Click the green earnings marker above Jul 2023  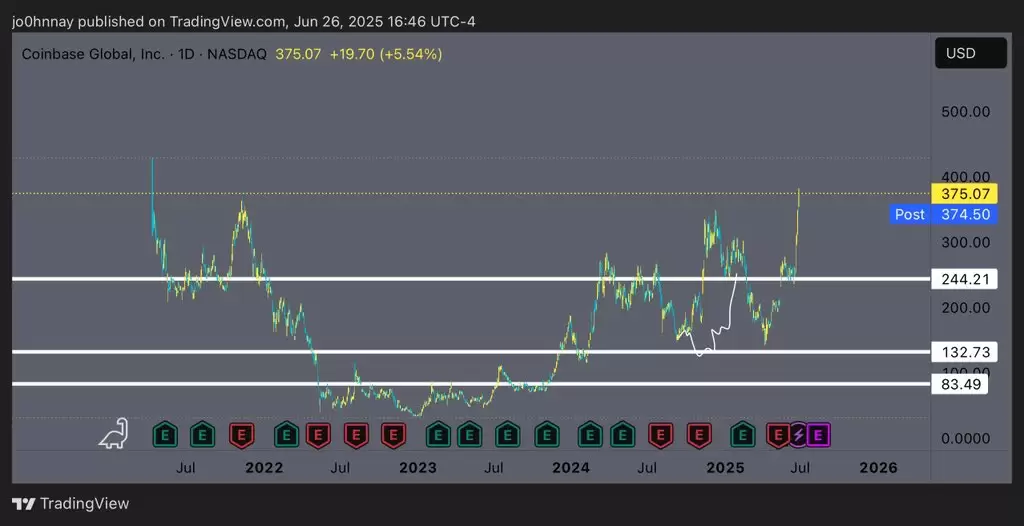point(507,435)
